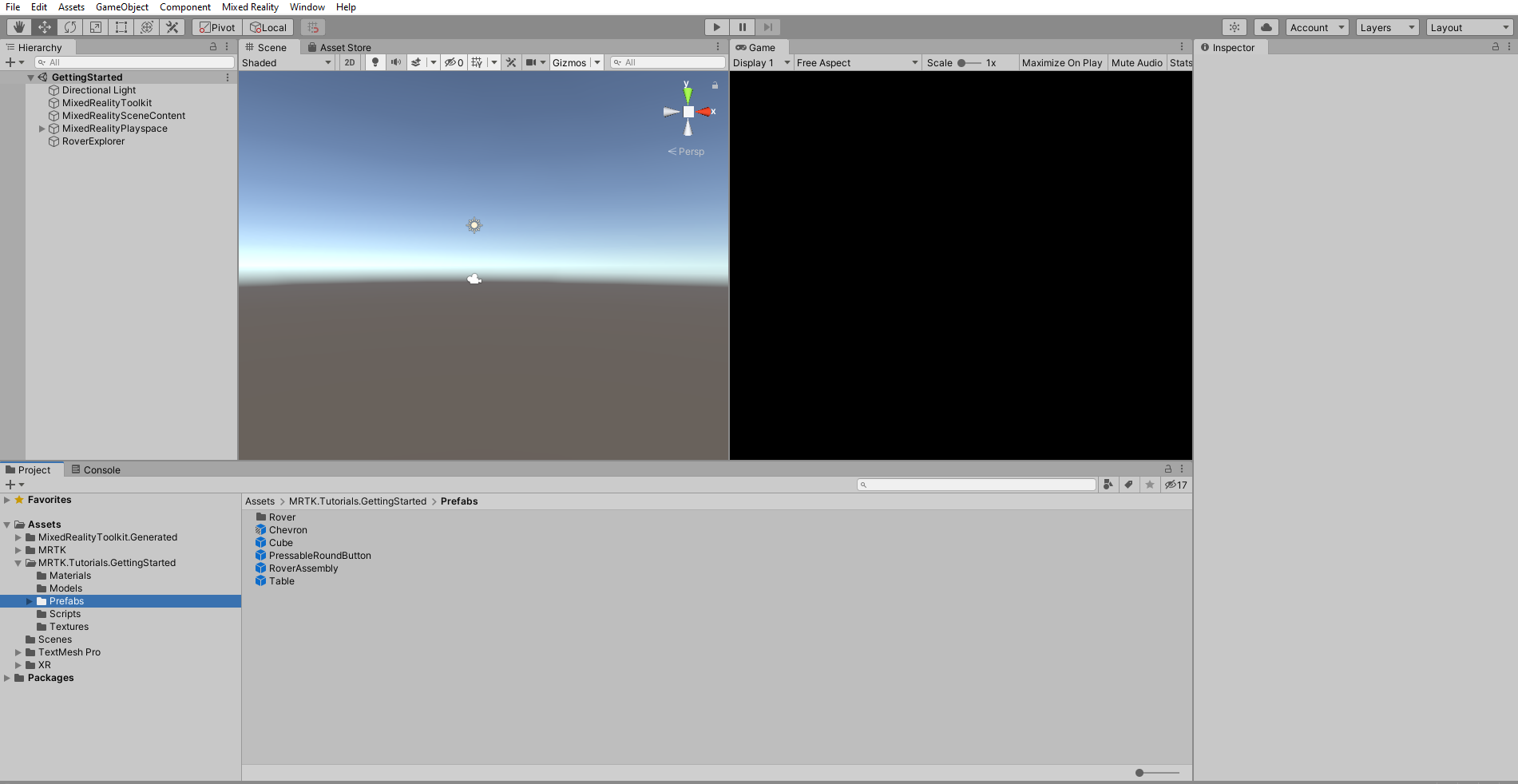Select the Hand tool in the toolbar

19,27
